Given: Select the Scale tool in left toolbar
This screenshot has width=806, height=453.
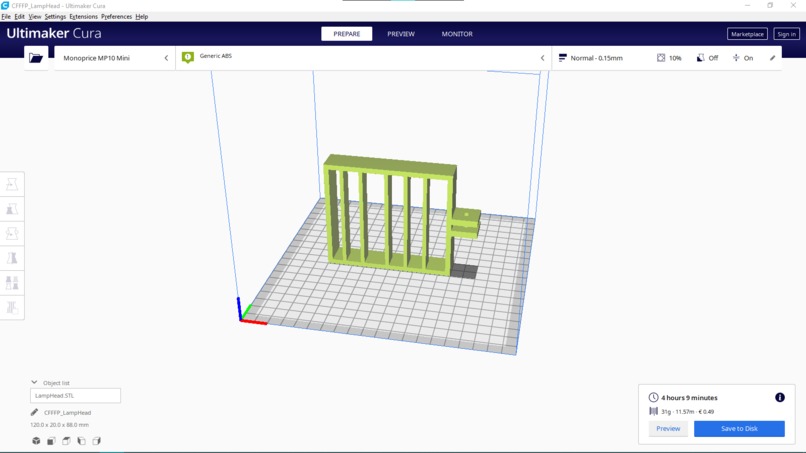Looking at the screenshot, I should [x=12, y=209].
